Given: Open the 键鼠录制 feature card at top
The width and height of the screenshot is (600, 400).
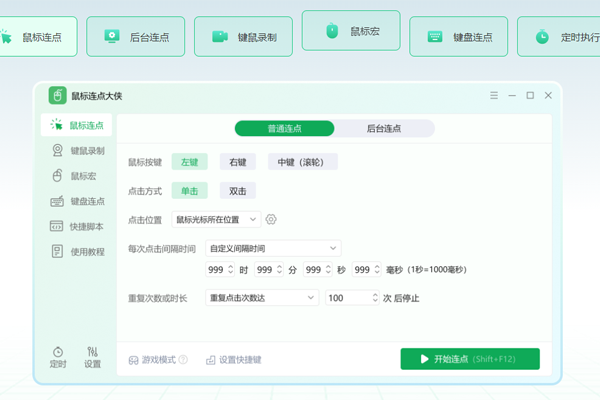Looking at the screenshot, I should tap(243, 37).
